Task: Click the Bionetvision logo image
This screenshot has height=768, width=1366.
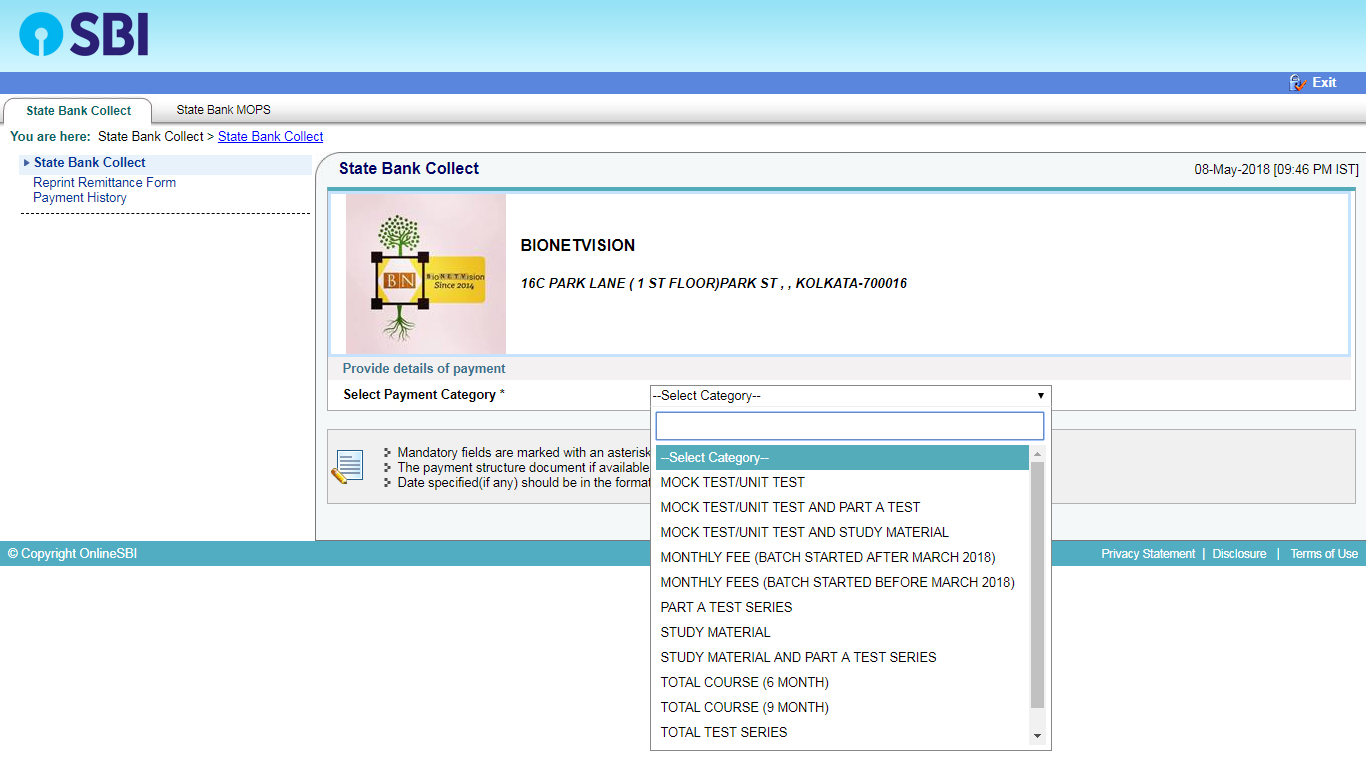Action: (x=426, y=273)
